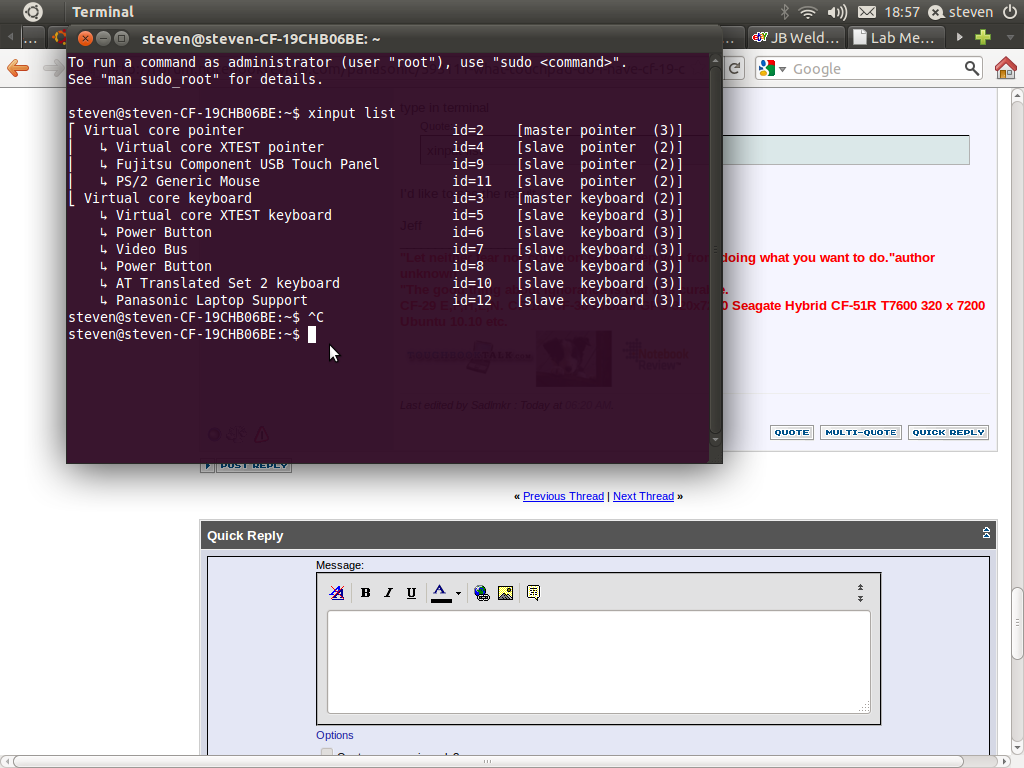Viewport: 1024px width, 768px height.
Task: Click the browser back arrow button
Action: click(18, 68)
